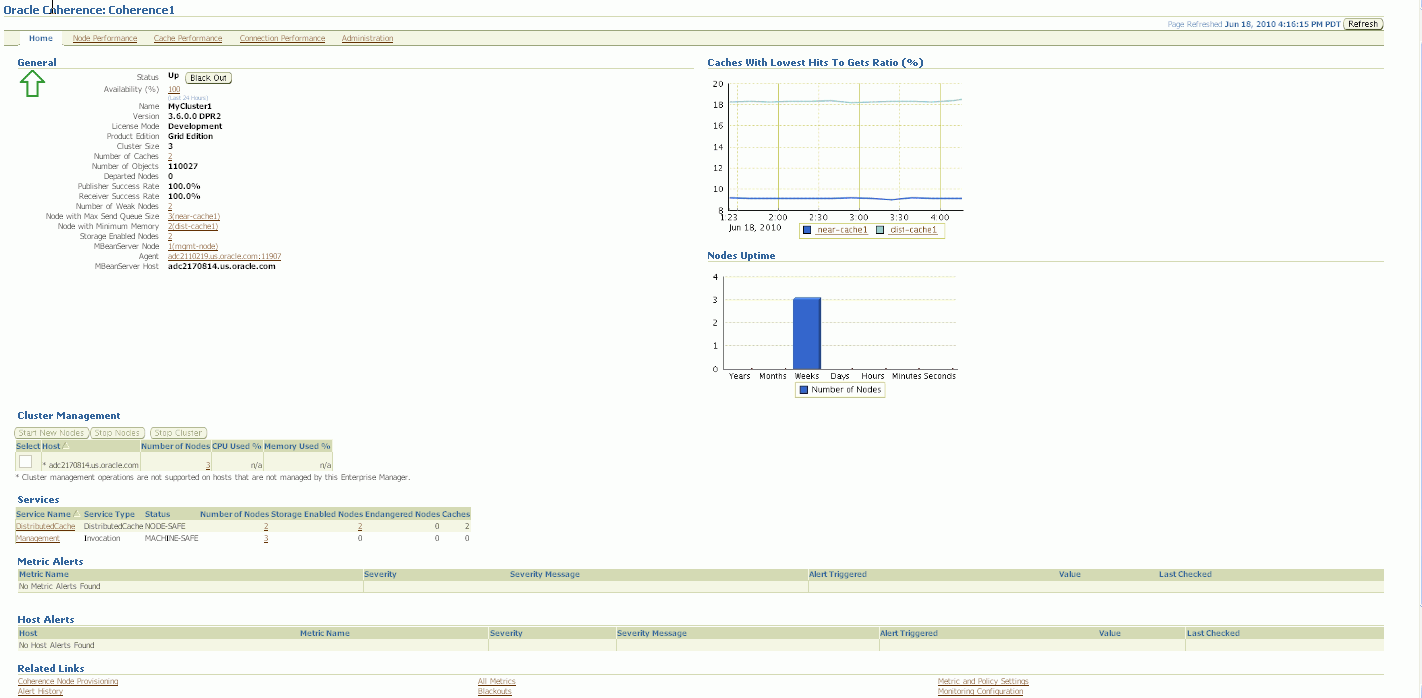Image resolution: width=1422 pixels, height=698 pixels.
Task: Open the agent adc2110219.us.oracle.com:11907 link
Action: click(224, 257)
